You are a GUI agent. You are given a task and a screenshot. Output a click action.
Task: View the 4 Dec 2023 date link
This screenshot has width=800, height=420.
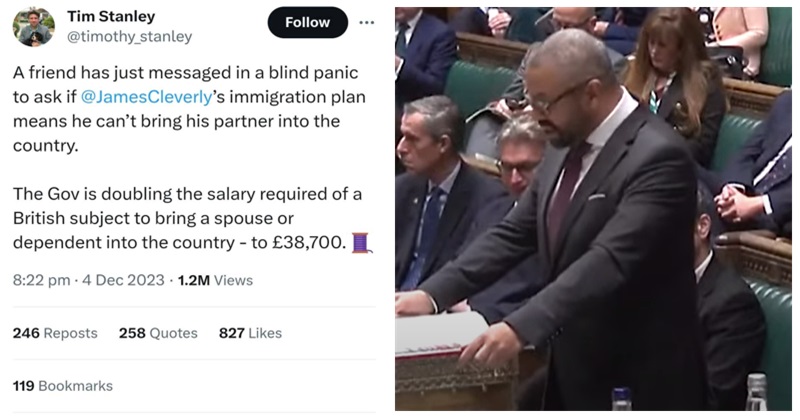point(123,280)
